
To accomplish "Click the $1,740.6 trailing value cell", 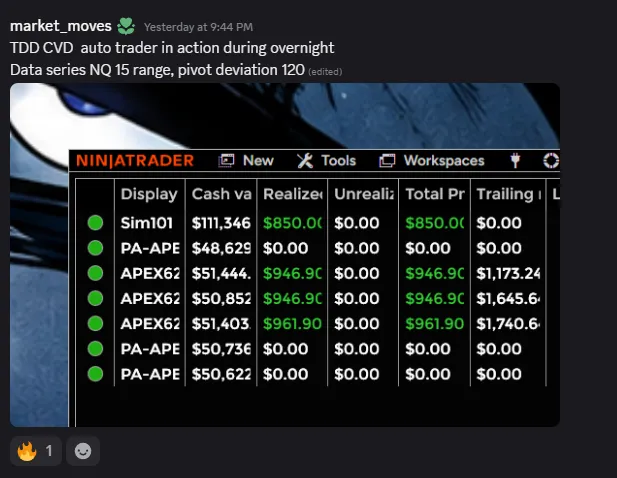I will pyautogui.click(x=508, y=324).
